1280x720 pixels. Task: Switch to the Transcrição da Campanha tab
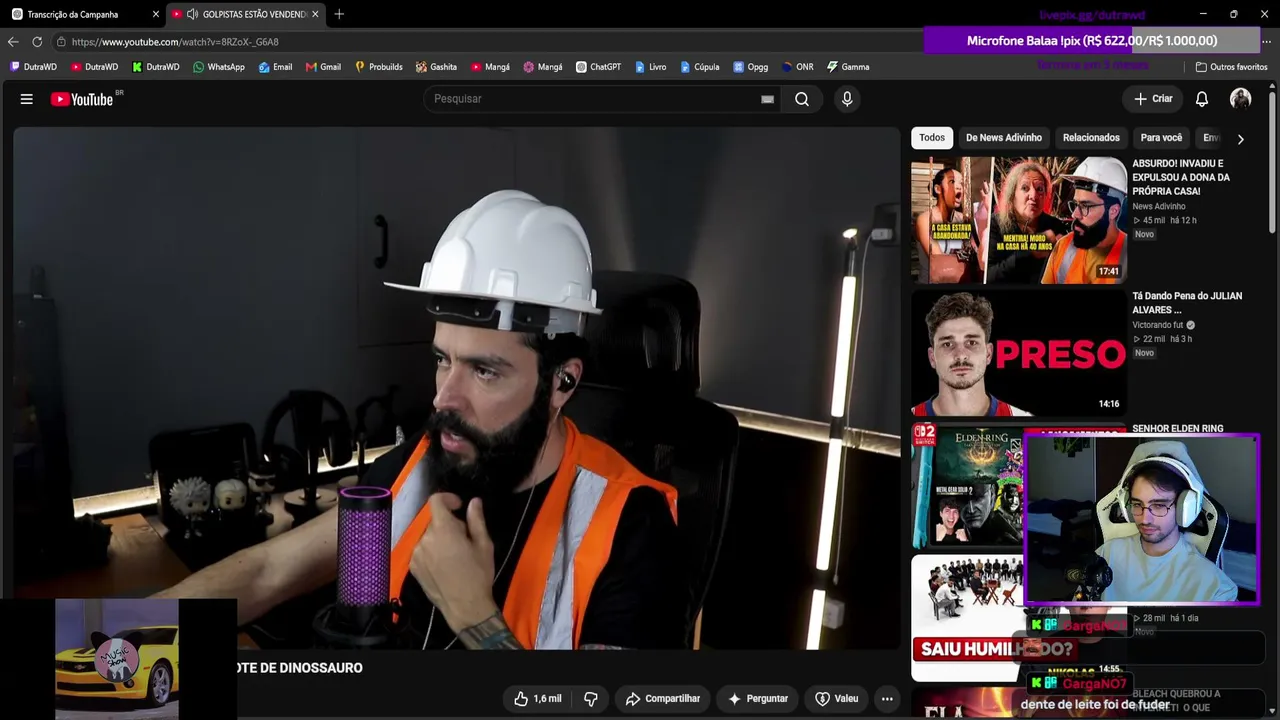(x=82, y=14)
